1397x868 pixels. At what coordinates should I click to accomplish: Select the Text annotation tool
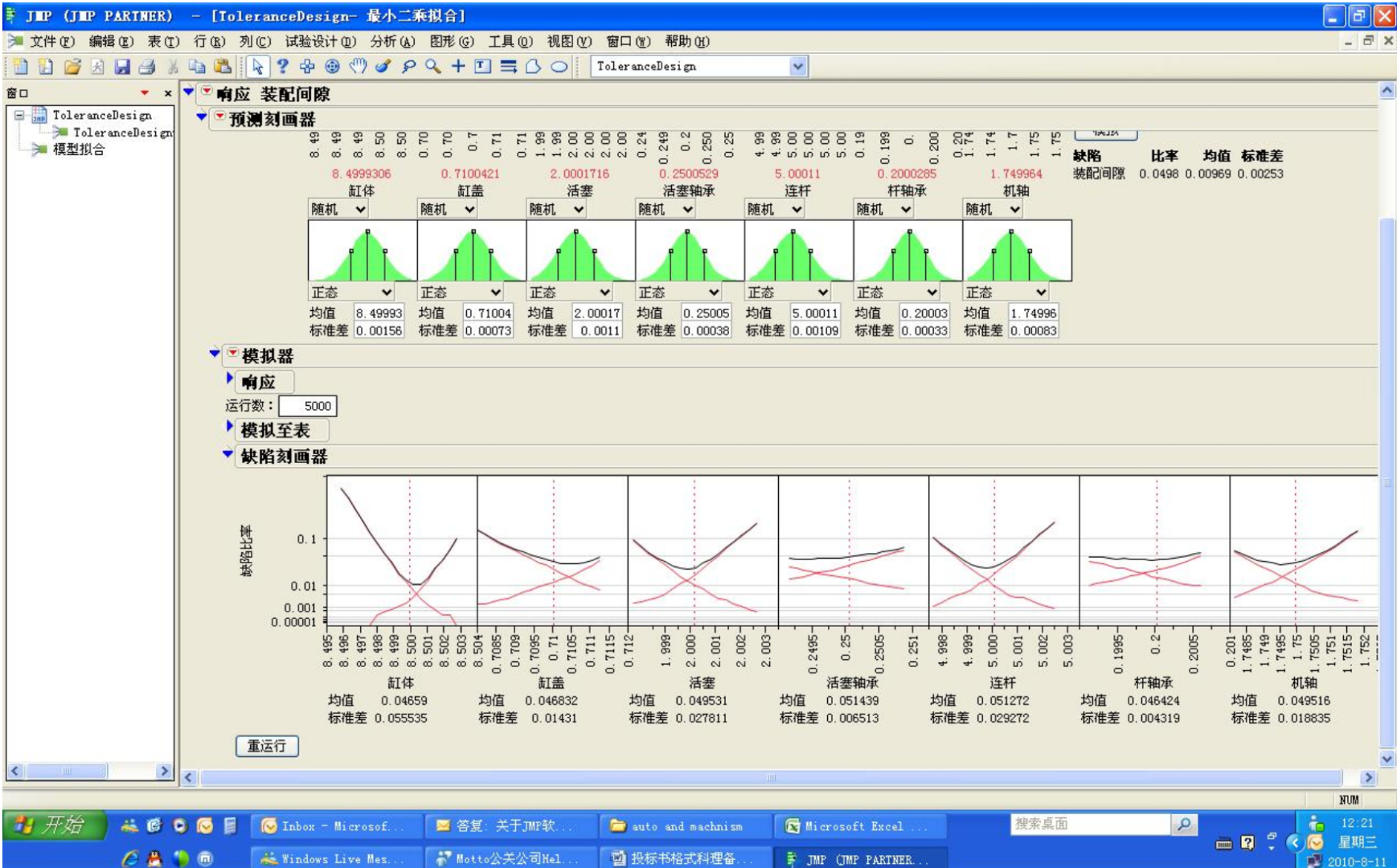[x=482, y=67]
